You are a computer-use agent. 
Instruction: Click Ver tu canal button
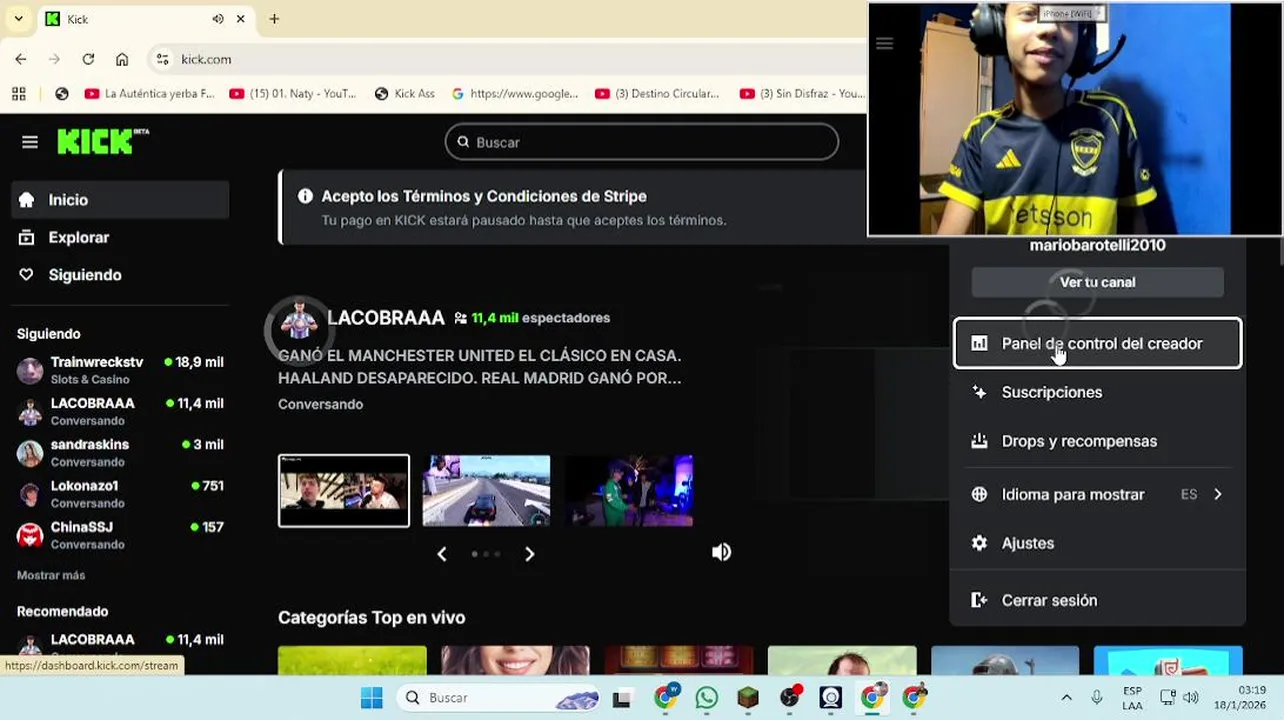pyautogui.click(x=1097, y=282)
